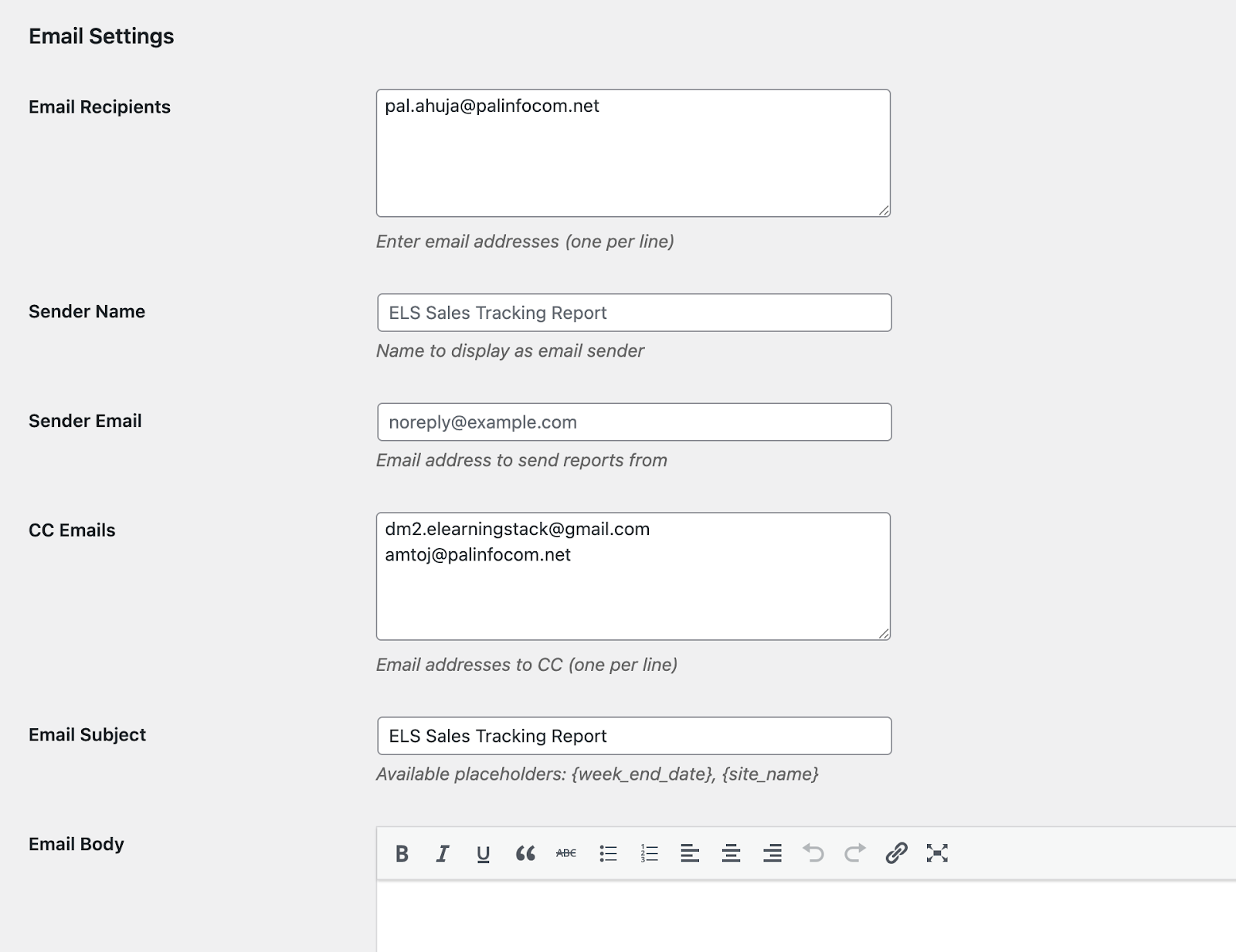The image size is (1236, 952).
Task: Redo the last edit
Action: click(855, 853)
